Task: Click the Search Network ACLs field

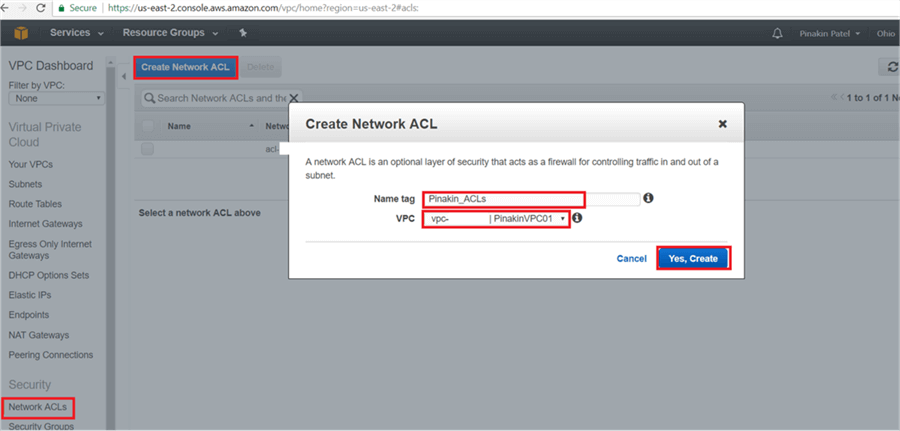Action: click(222, 98)
